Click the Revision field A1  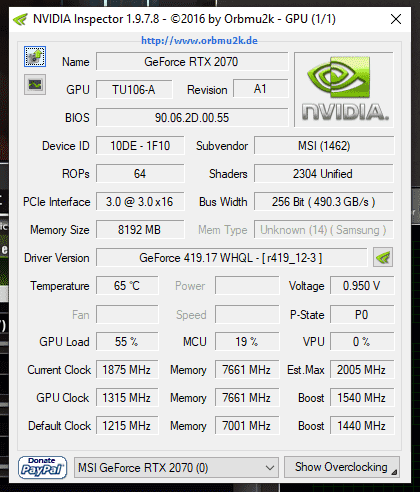(x=260, y=89)
